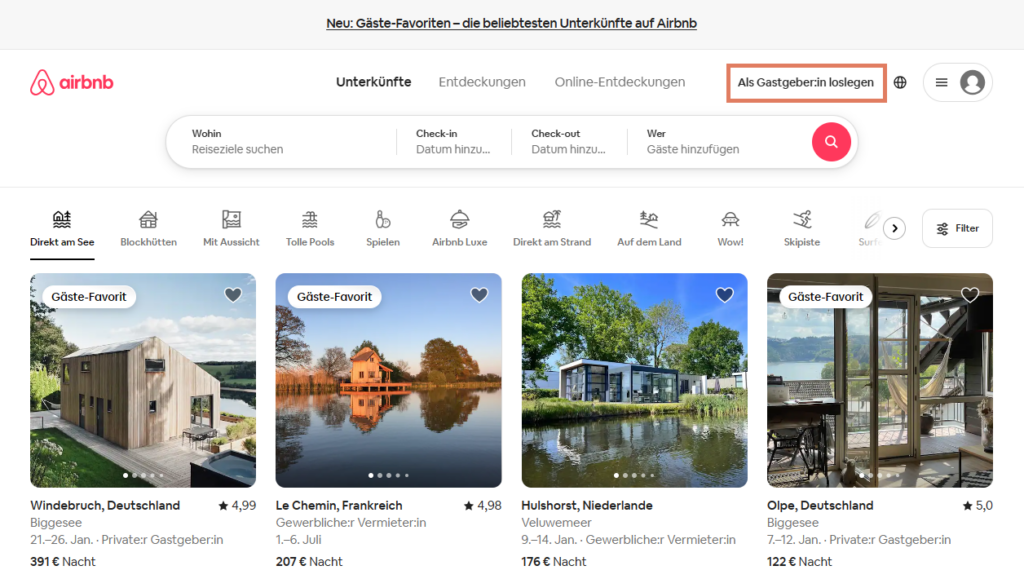1024x579 pixels.
Task: Click the Le Chemin, Frankreich title
Action: coord(339,505)
